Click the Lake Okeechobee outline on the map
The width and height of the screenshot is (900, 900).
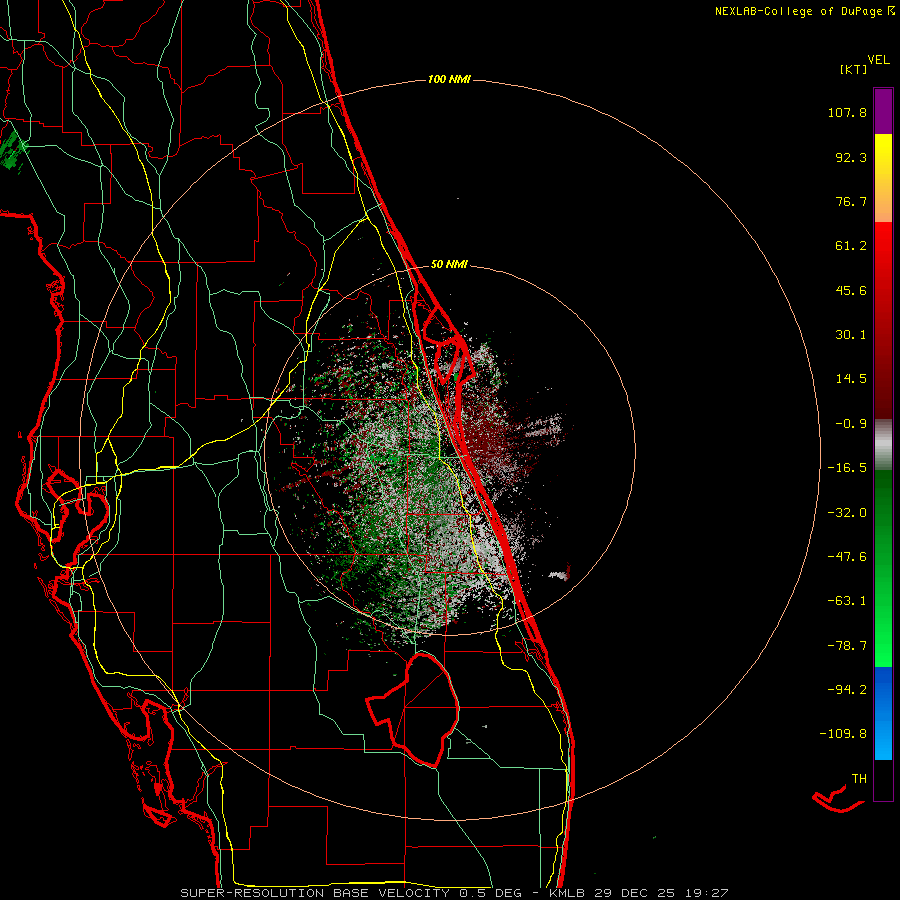pos(414,711)
